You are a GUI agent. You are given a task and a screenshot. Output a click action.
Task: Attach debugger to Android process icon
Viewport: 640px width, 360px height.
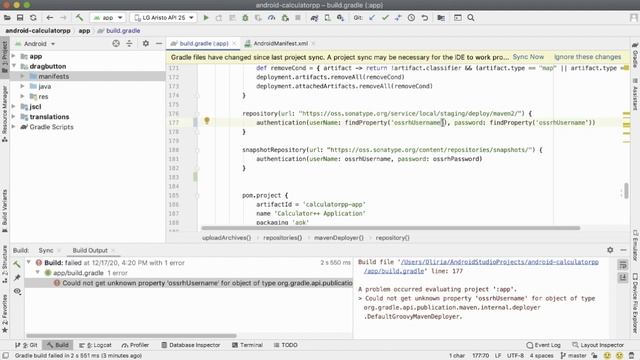(285, 18)
